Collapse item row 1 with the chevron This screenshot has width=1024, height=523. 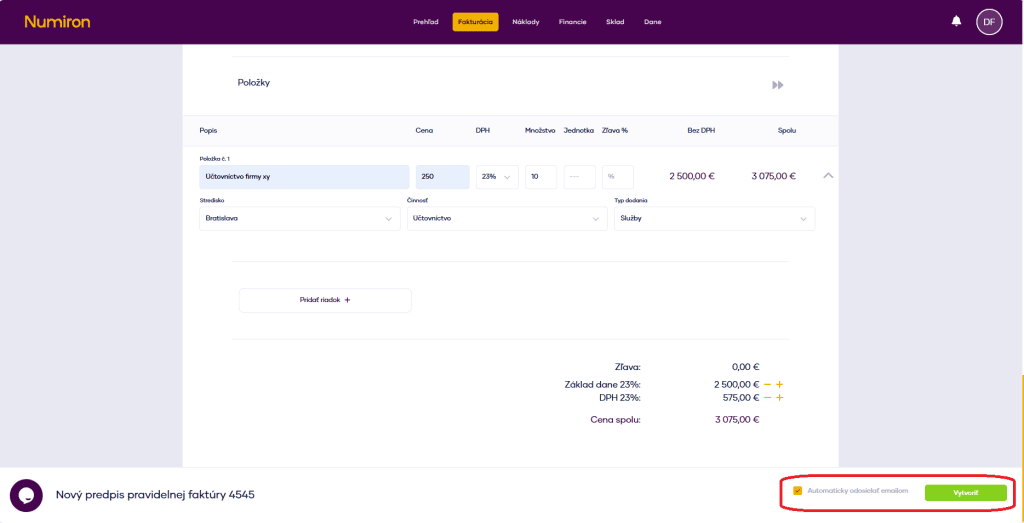(x=827, y=176)
